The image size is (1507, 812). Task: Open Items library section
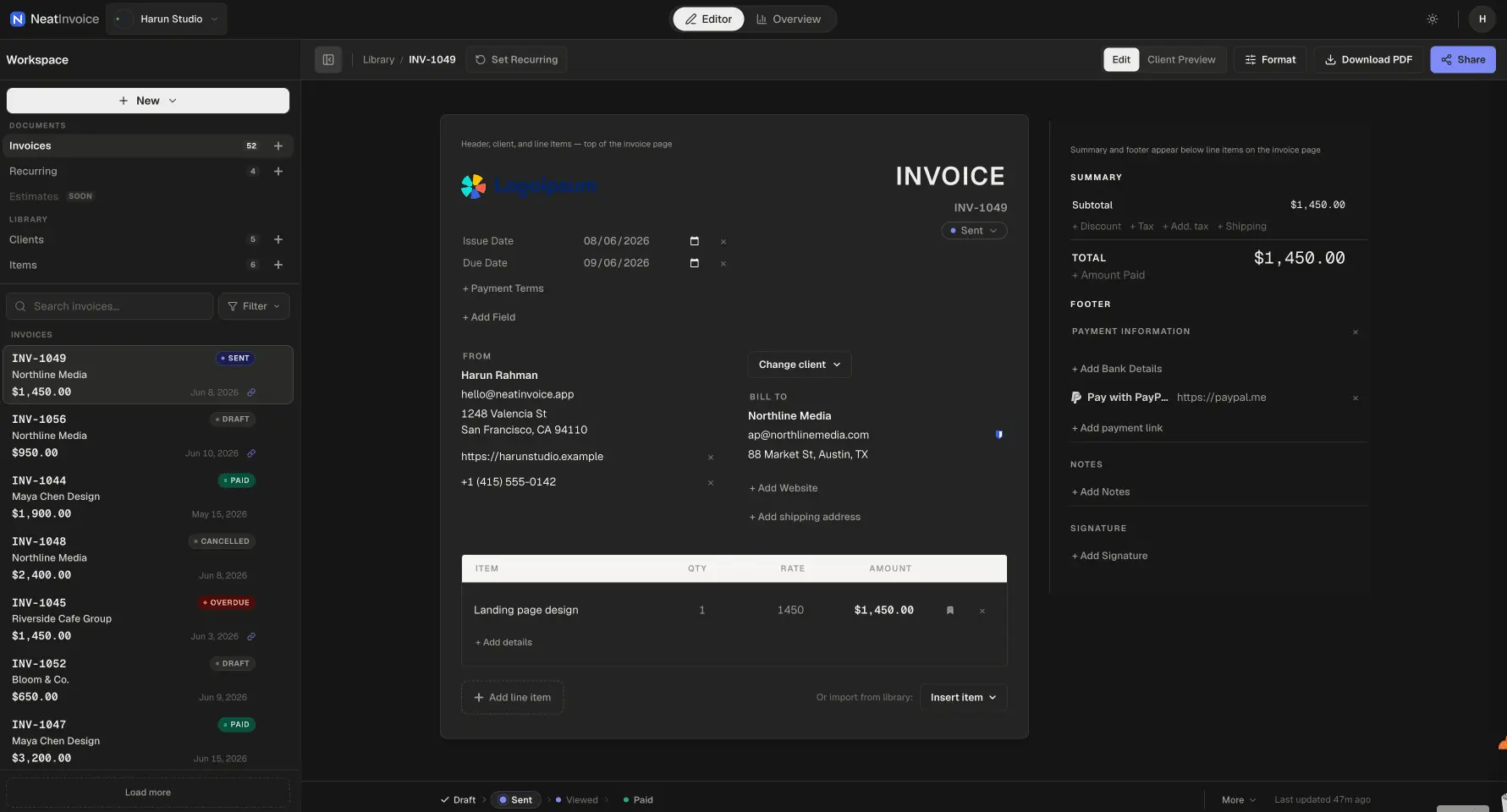click(x=148, y=265)
